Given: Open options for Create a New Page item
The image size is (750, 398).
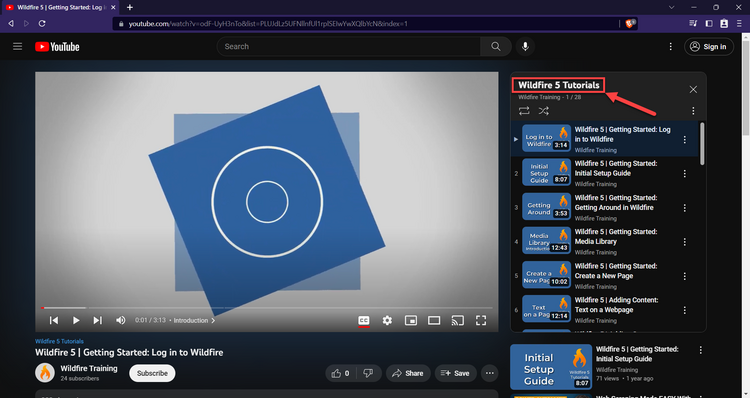Looking at the screenshot, I should coord(684,276).
